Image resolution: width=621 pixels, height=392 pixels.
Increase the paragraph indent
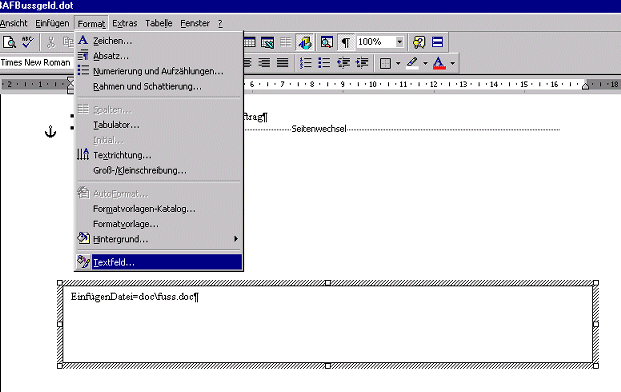pyautogui.click(x=362, y=63)
